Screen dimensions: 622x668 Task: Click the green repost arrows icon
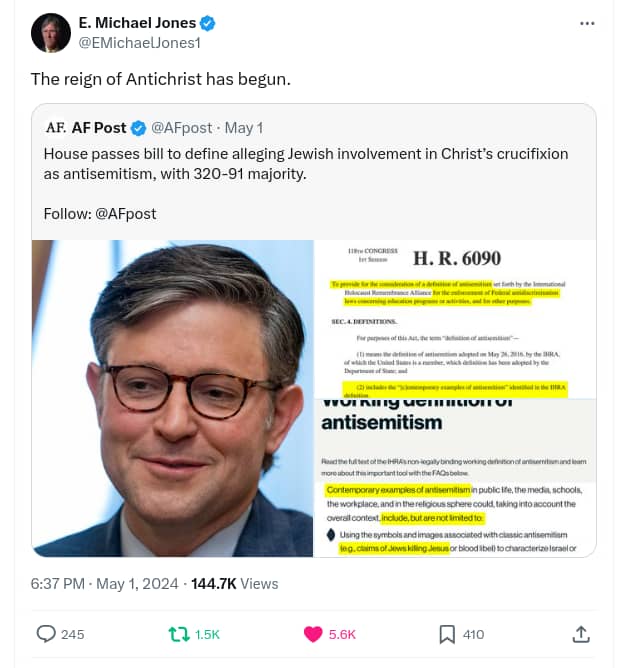pos(179,634)
